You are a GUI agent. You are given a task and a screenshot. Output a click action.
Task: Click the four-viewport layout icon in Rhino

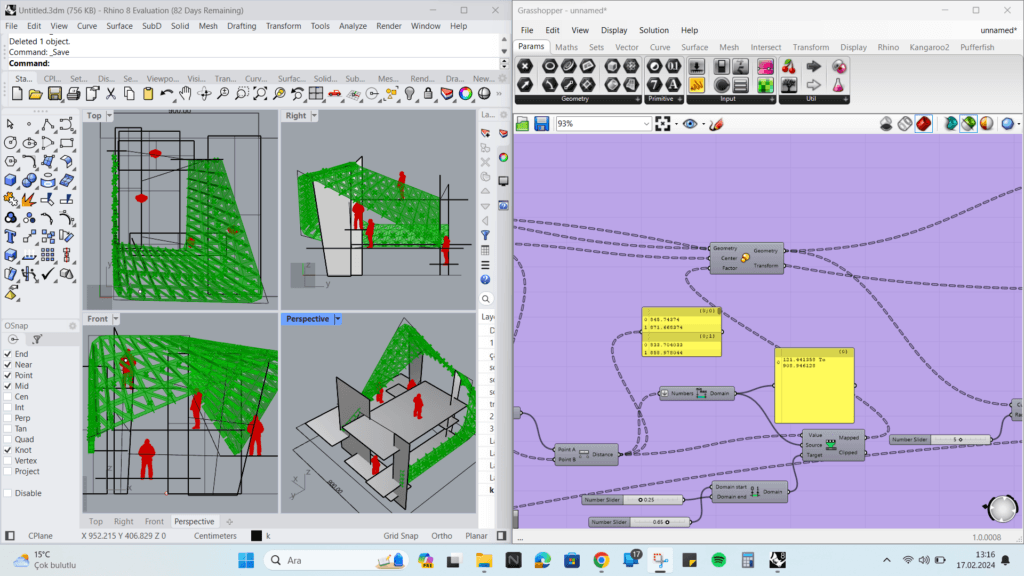pos(316,94)
